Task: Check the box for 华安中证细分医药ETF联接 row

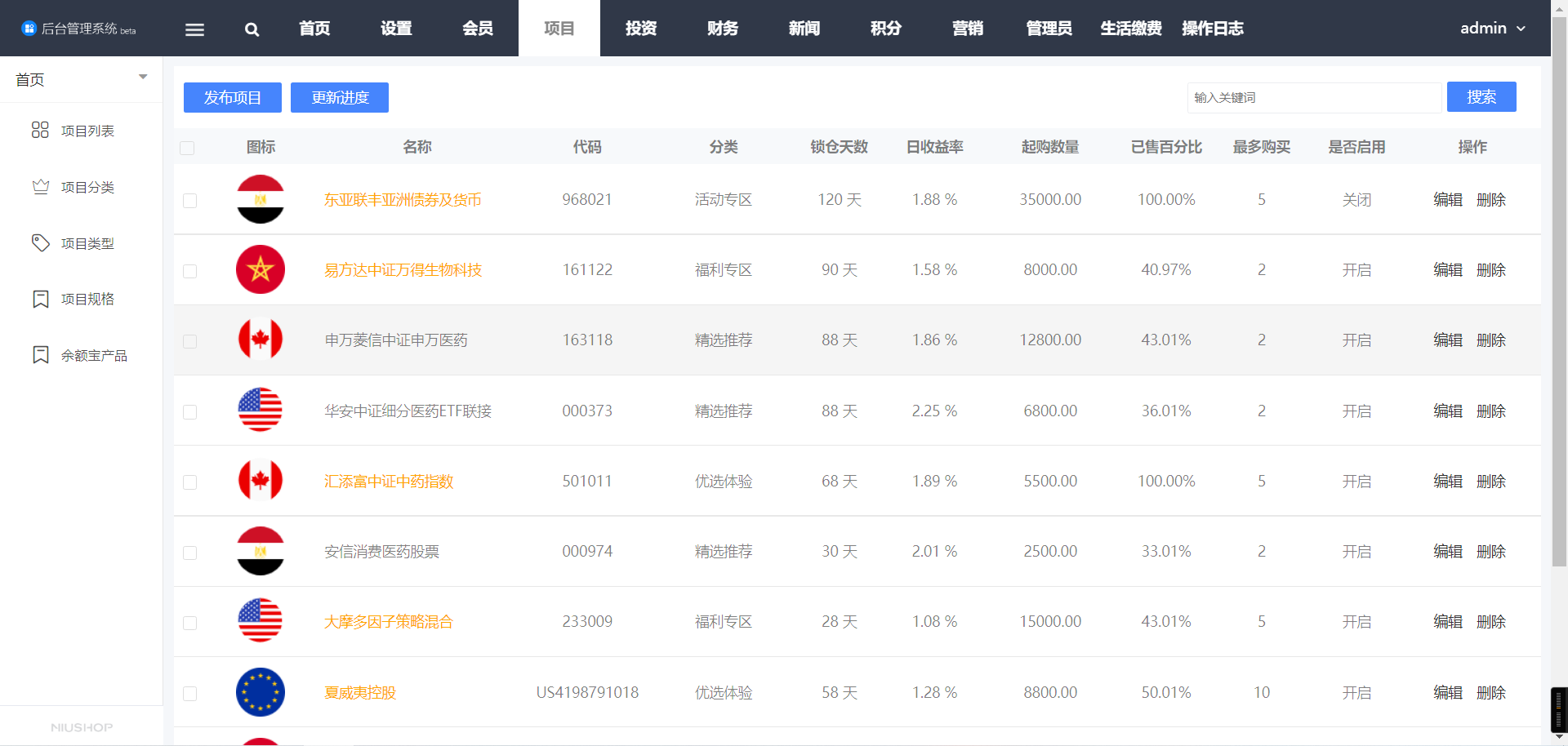Action: pyautogui.click(x=190, y=412)
